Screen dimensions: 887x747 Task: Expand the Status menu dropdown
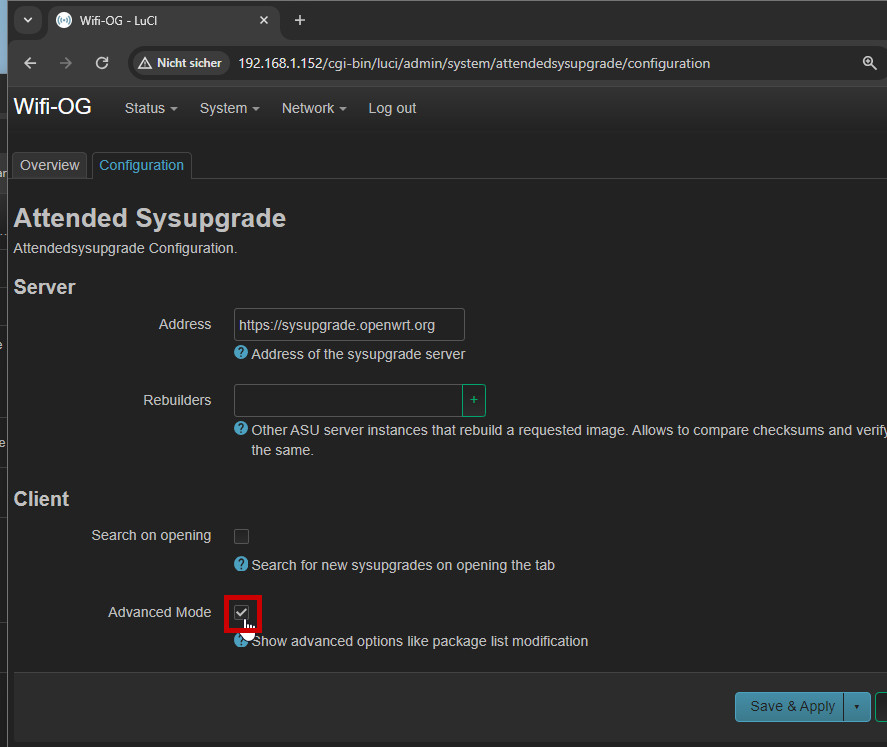pos(150,108)
